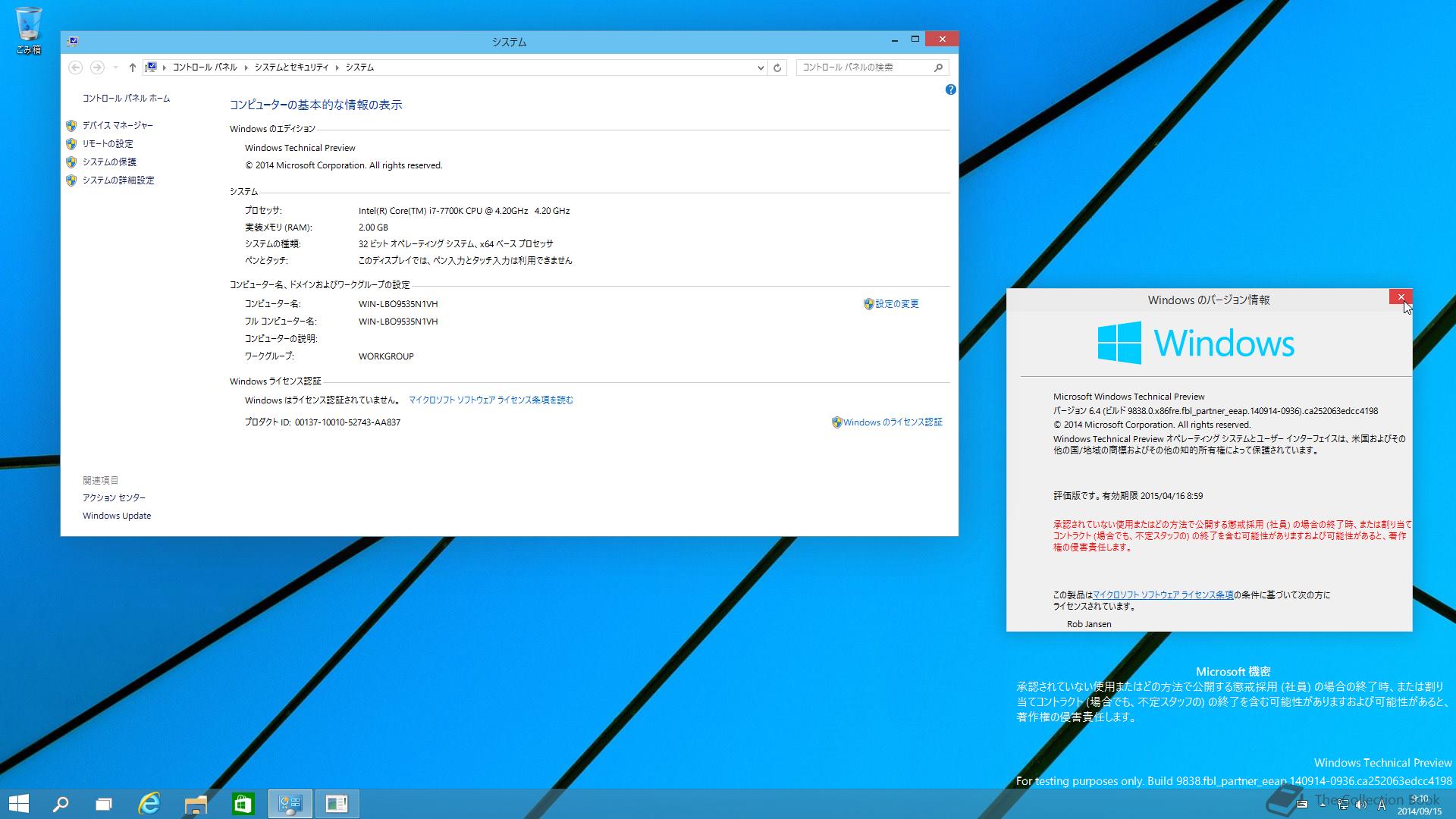1456x819 pixels.
Task: Refresh the System window address bar
Action: 777,67
